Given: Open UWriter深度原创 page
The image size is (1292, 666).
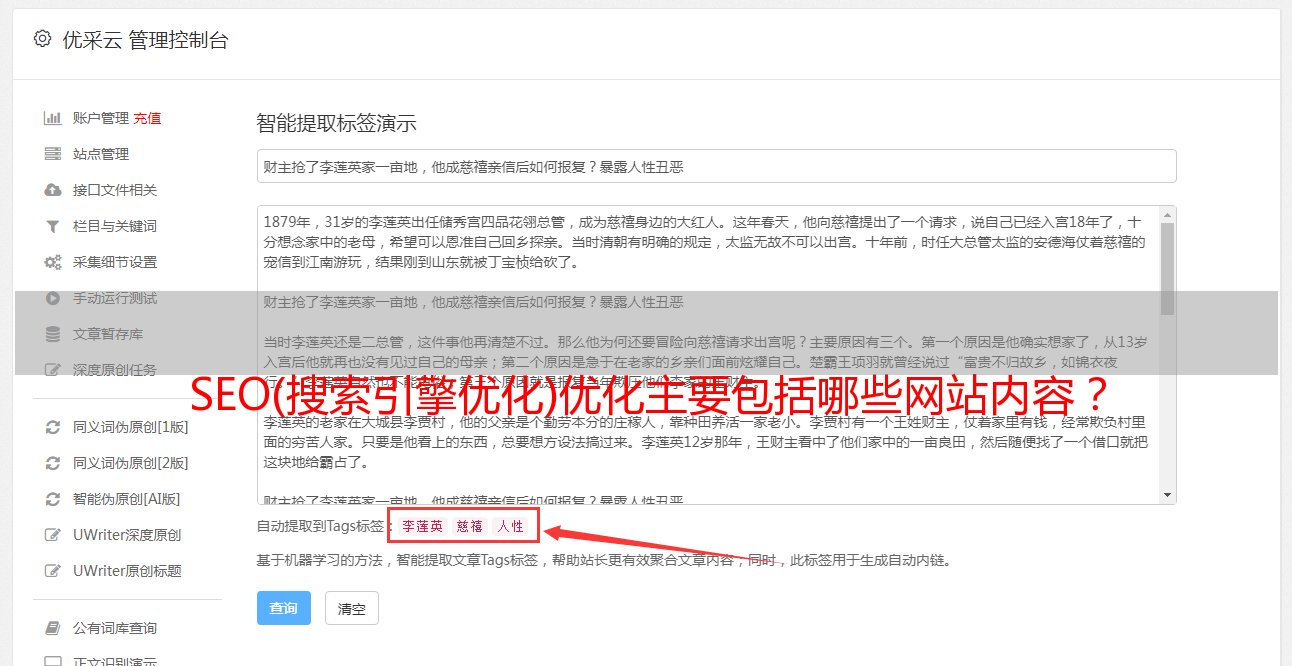Looking at the screenshot, I should click(127, 535).
